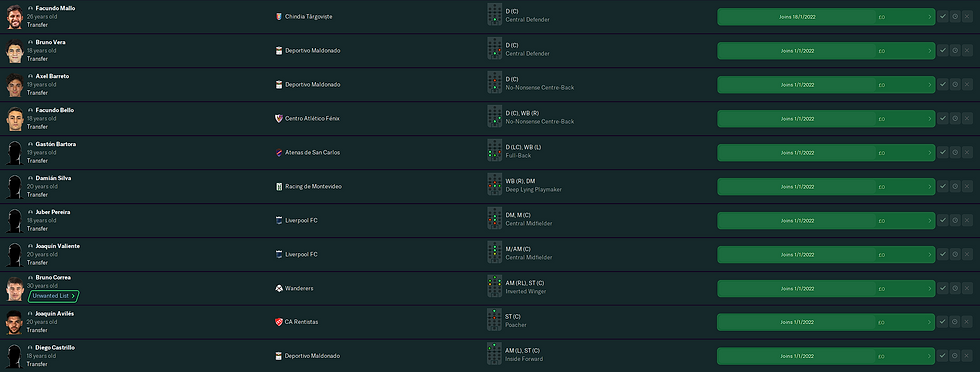The height and width of the screenshot is (372, 980).
Task: Expand the chevron on Facundo Bello's Joins 1/1/2022 bar
Action: coord(929,119)
